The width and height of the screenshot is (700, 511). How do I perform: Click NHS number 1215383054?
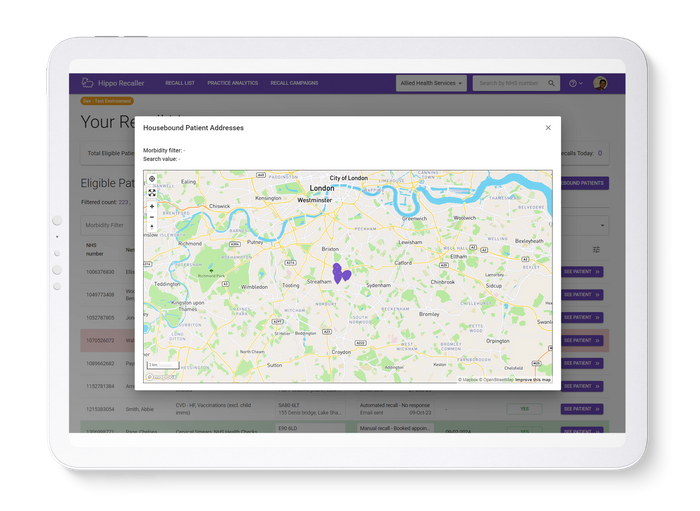tap(100, 409)
